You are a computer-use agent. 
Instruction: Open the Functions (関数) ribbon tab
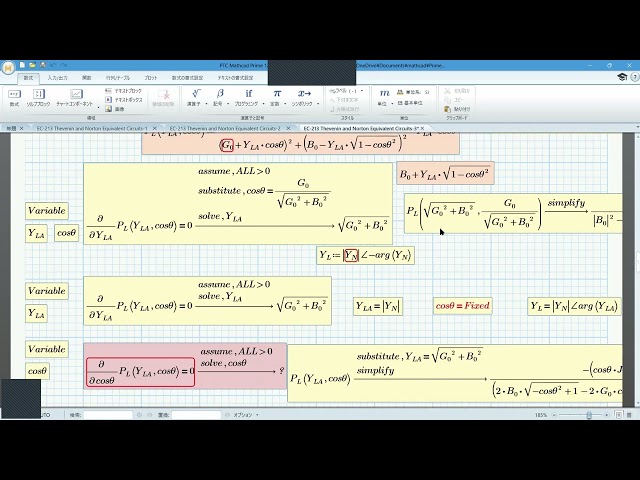pyautogui.click(x=87, y=78)
